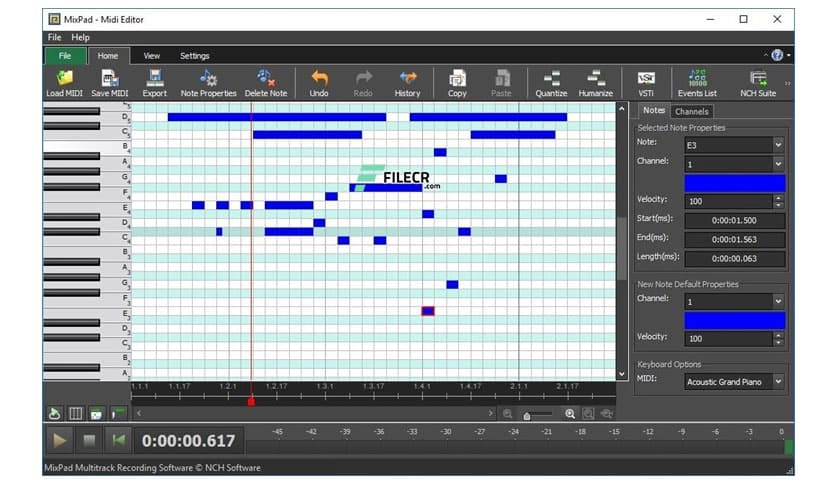Screen dimensions: 836x484
Task: Click the red playhead marker on timeline
Action: pyautogui.click(x=251, y=401)
